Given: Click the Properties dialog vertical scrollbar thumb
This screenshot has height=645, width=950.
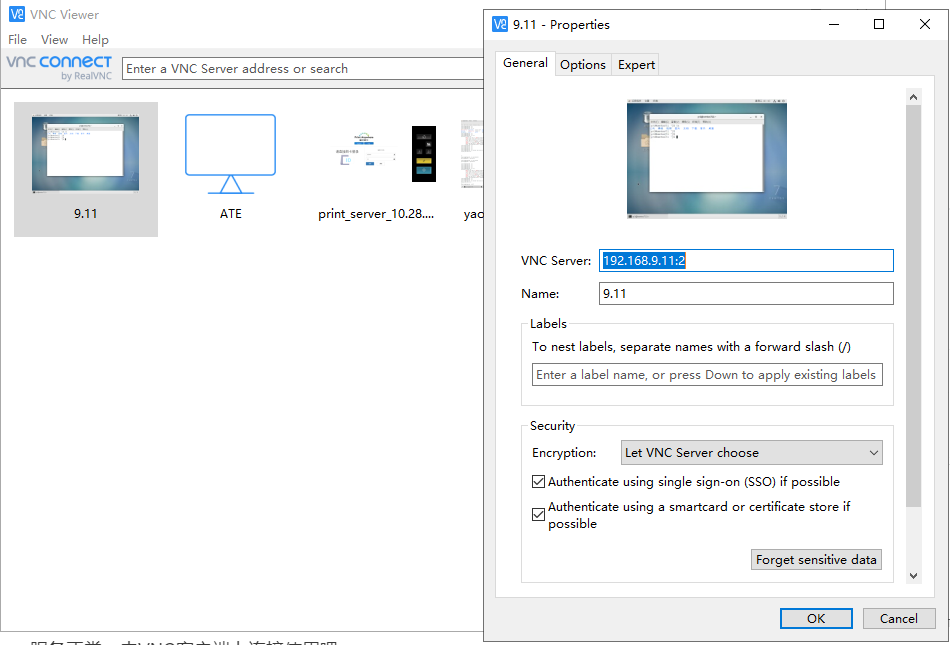Looking at the screenshot, I should (x=914, y=305).
